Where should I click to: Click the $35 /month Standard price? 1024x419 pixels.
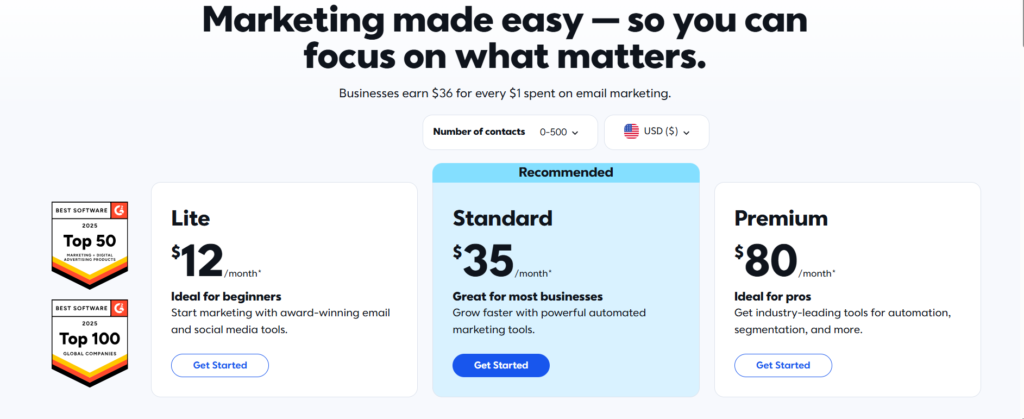click(x=502, y=260)
